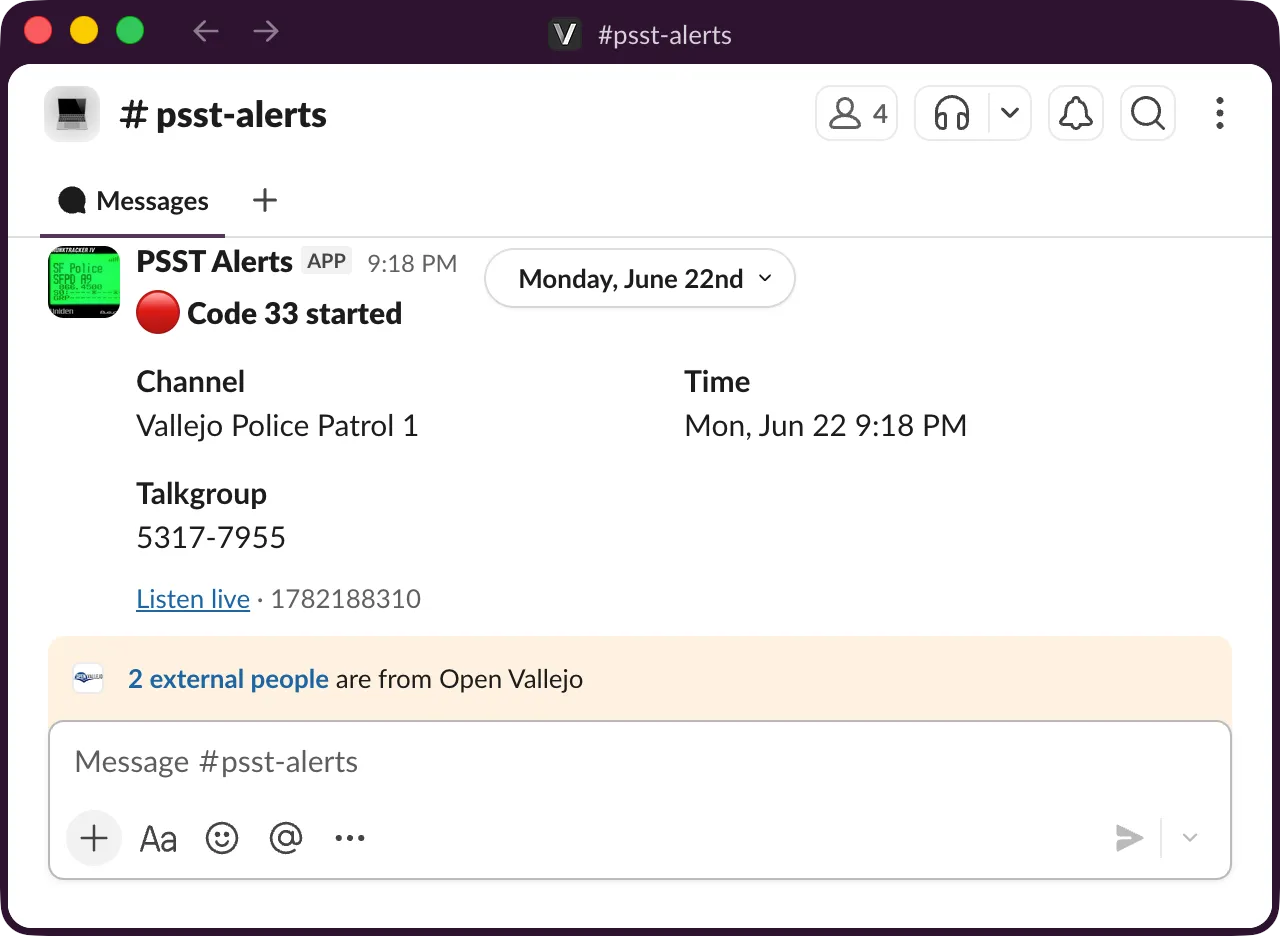1280x936 pixels.
Task: Click the APP badge next to PSST Alerts
Action: [x=327, y=261]
